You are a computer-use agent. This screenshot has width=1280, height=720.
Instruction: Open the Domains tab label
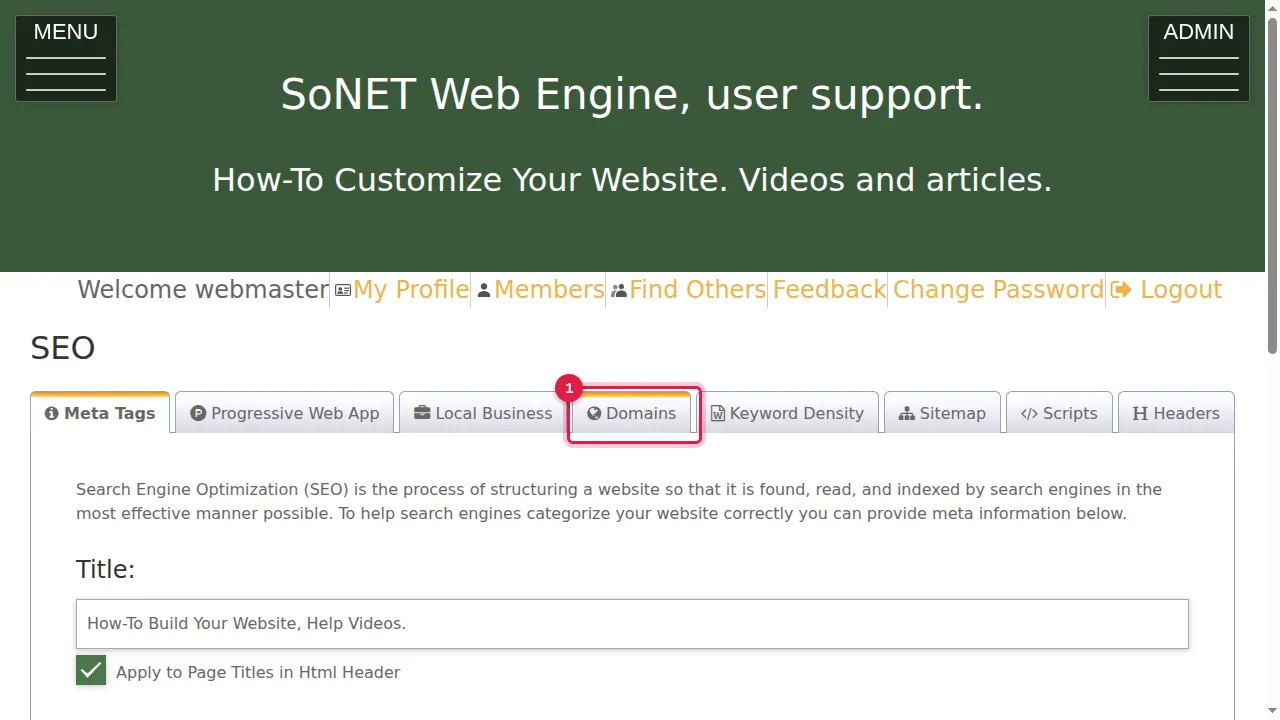point(641,413)
